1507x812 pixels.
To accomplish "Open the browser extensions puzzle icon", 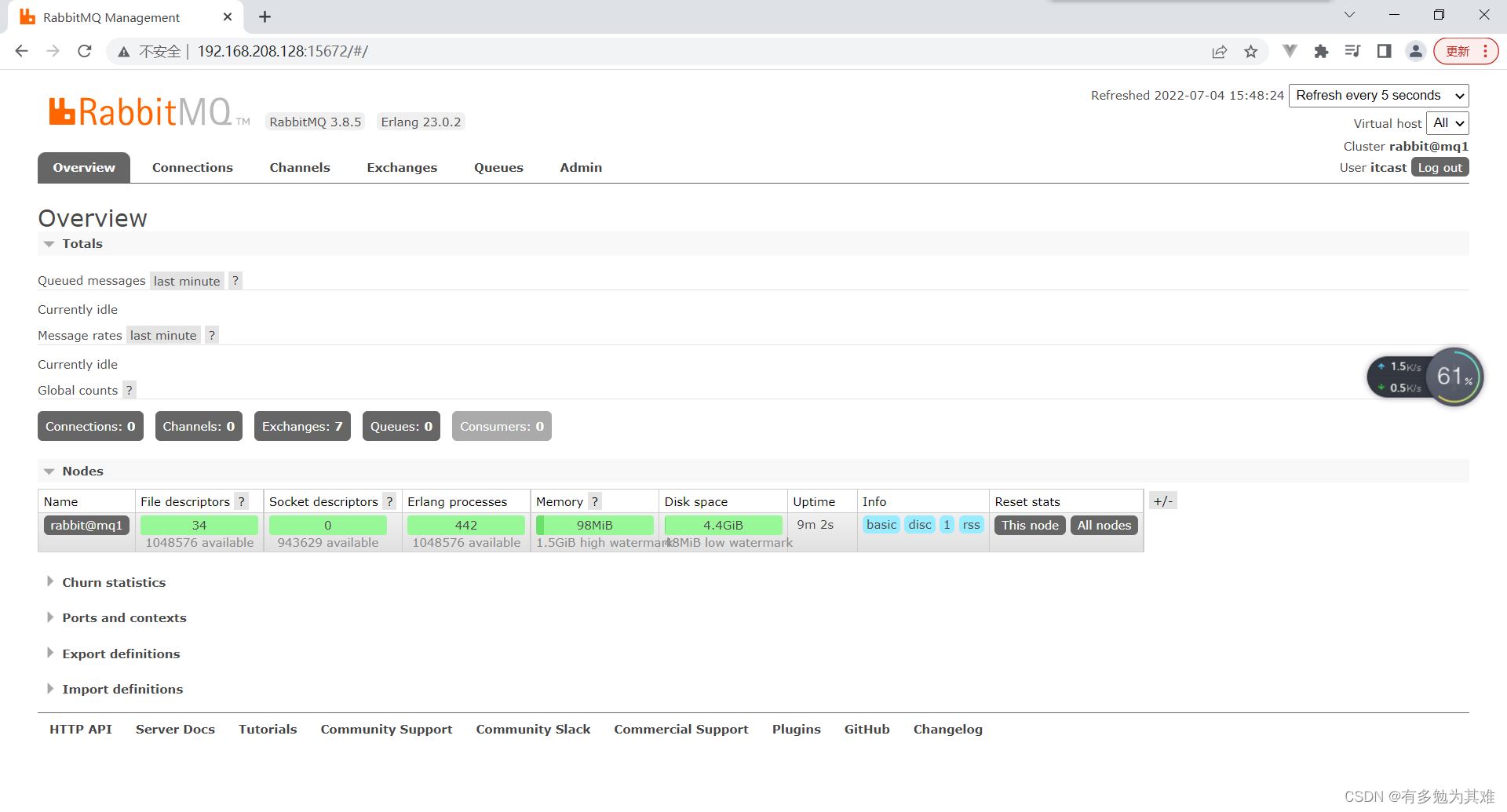I will pyautogui.click(x=1321, y=51).
